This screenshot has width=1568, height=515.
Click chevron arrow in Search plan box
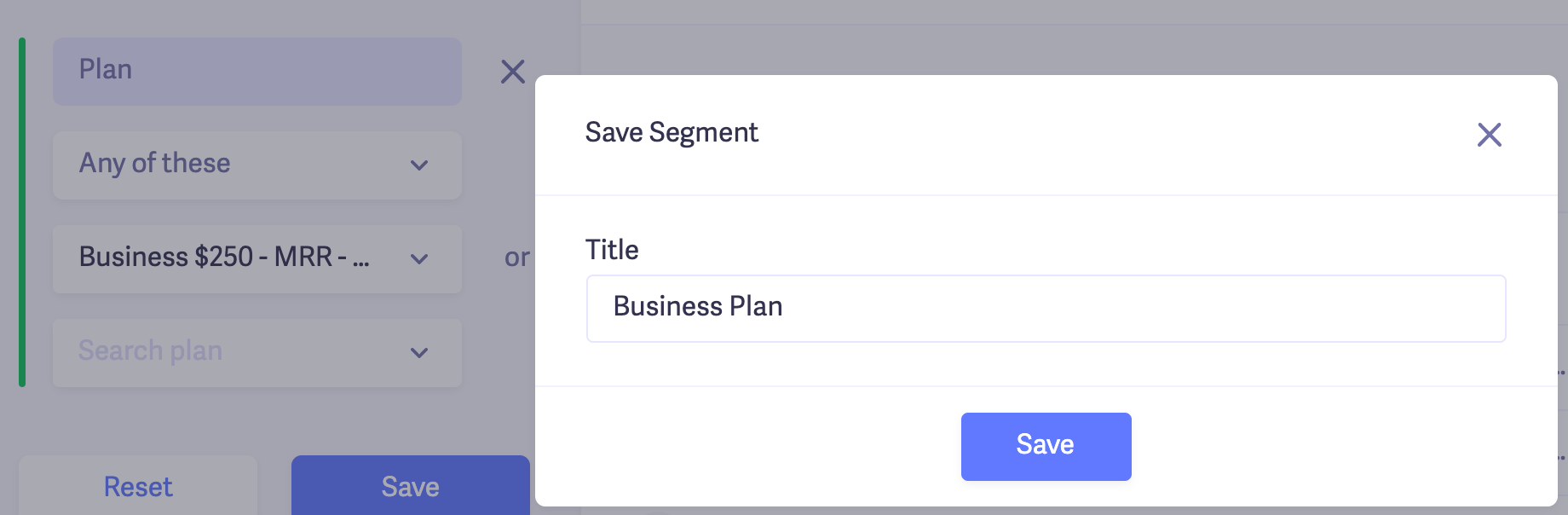(419, 353)
